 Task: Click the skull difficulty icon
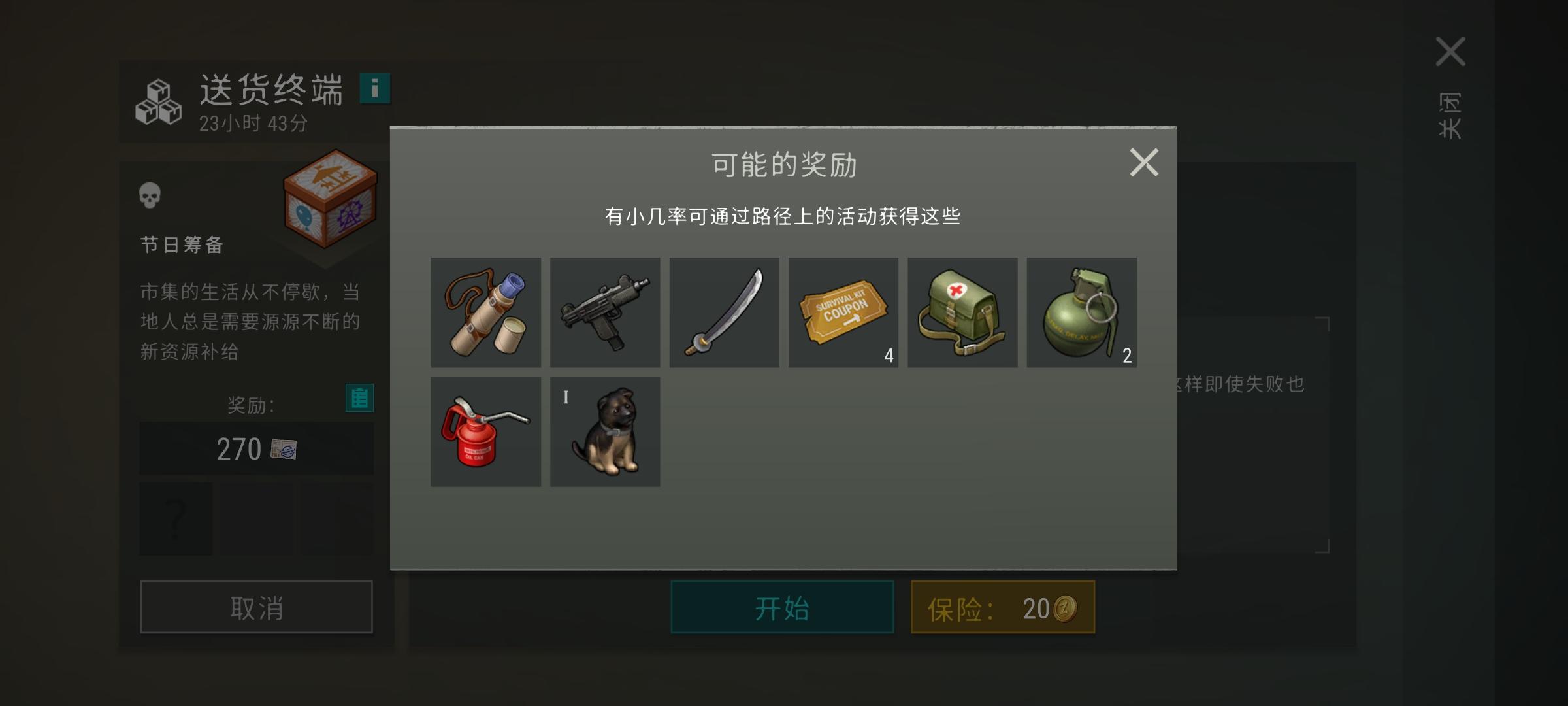150,195
